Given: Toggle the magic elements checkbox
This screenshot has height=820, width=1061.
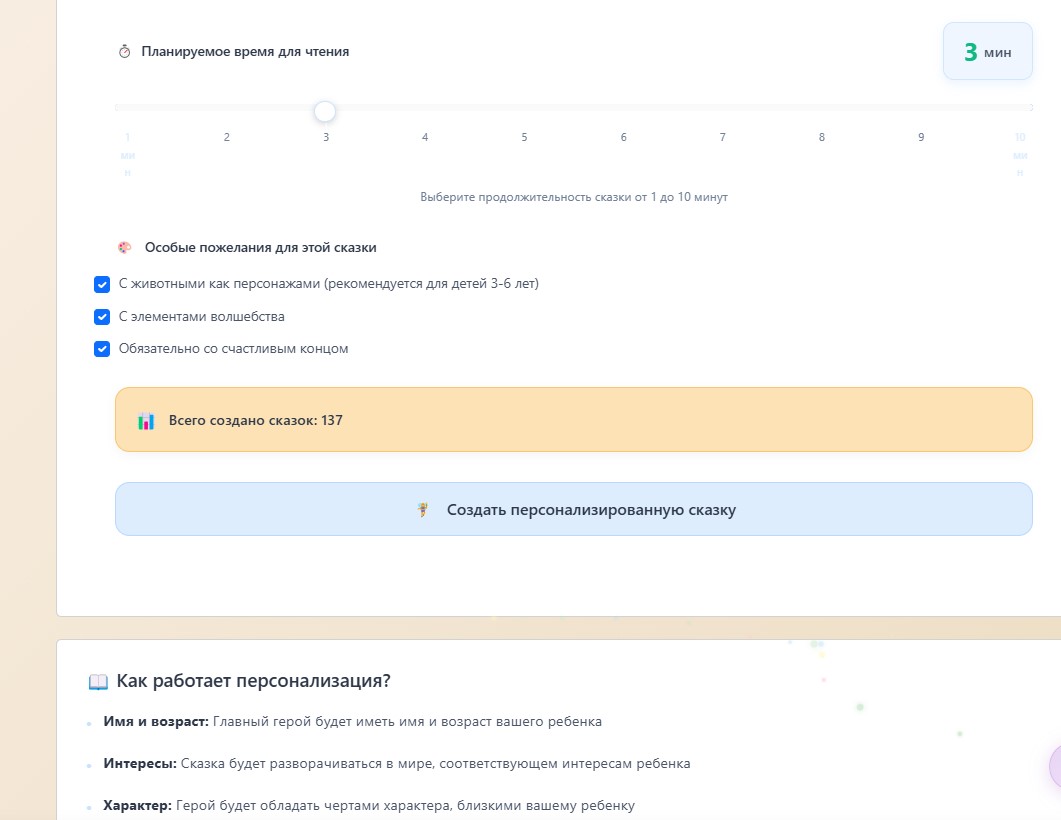Looking at the screenshot, I should tap(102, 317).
